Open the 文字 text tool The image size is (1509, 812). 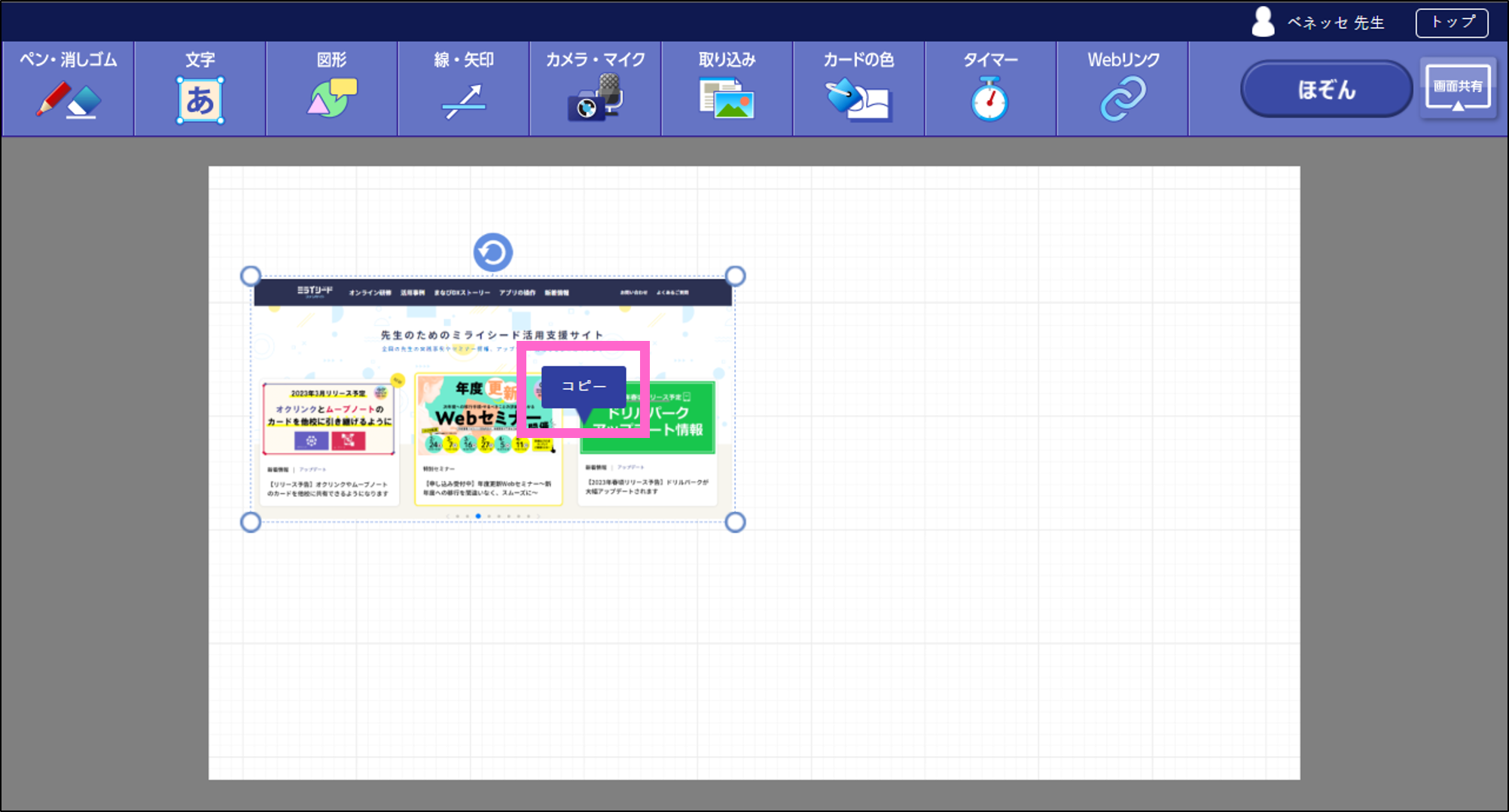200,89
